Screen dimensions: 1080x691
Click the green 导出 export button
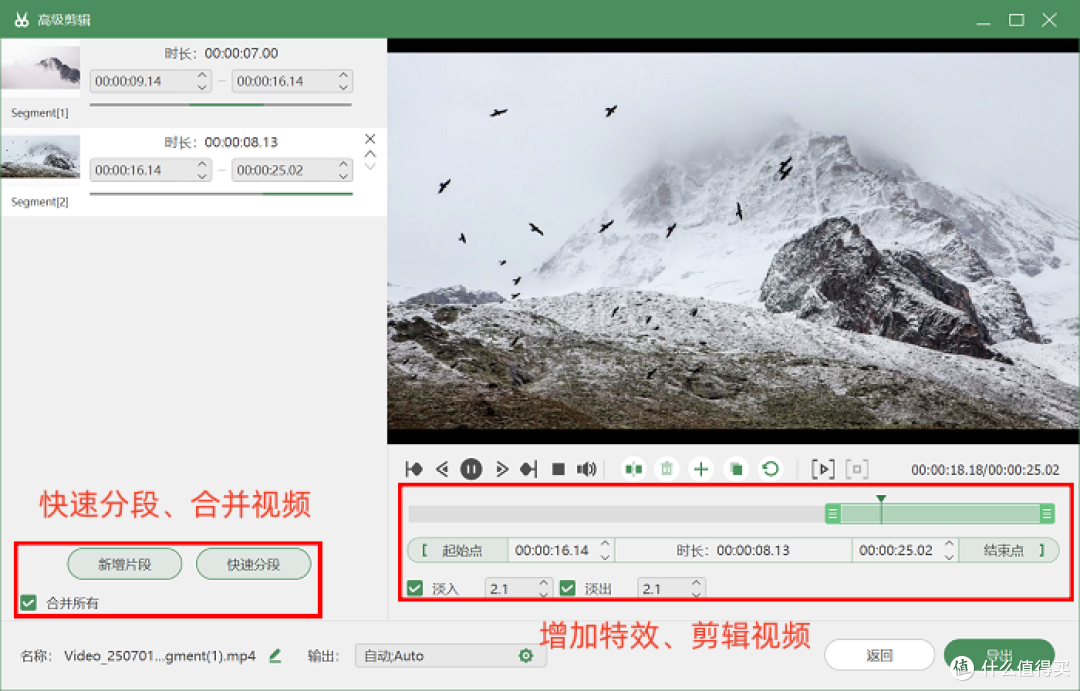point(999,655)
